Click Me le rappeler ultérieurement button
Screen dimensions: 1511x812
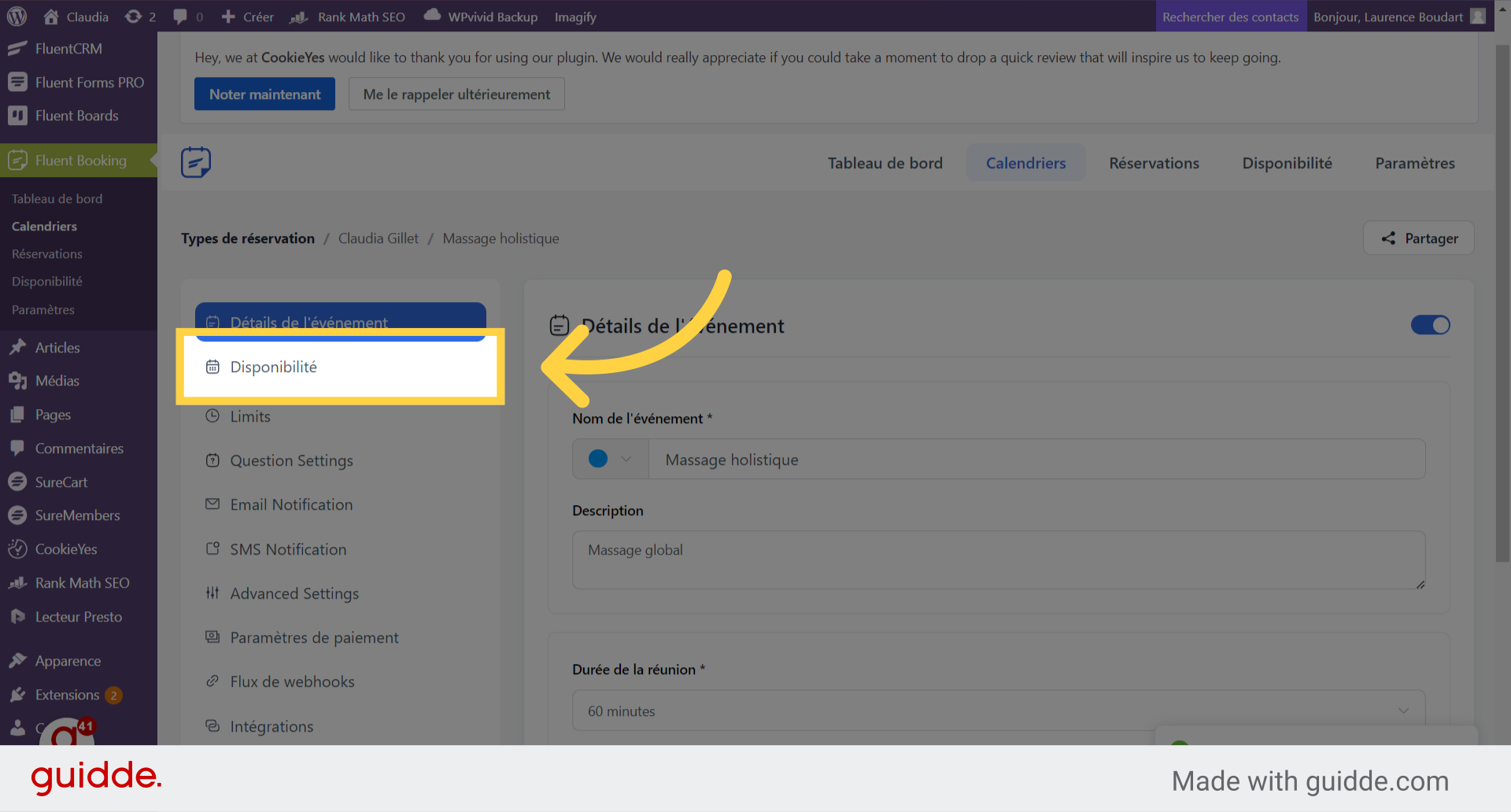(456, 94)
